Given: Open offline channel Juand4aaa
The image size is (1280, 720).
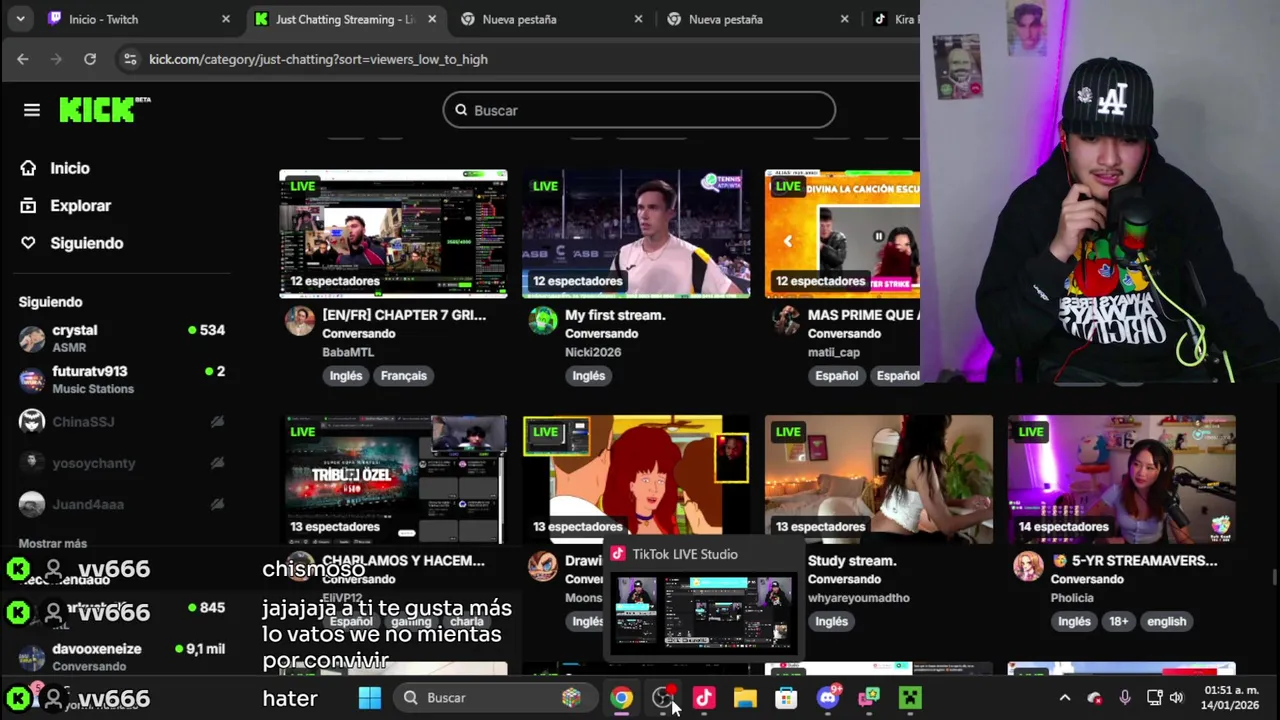Looking at the screenshot, I should 122,504.
